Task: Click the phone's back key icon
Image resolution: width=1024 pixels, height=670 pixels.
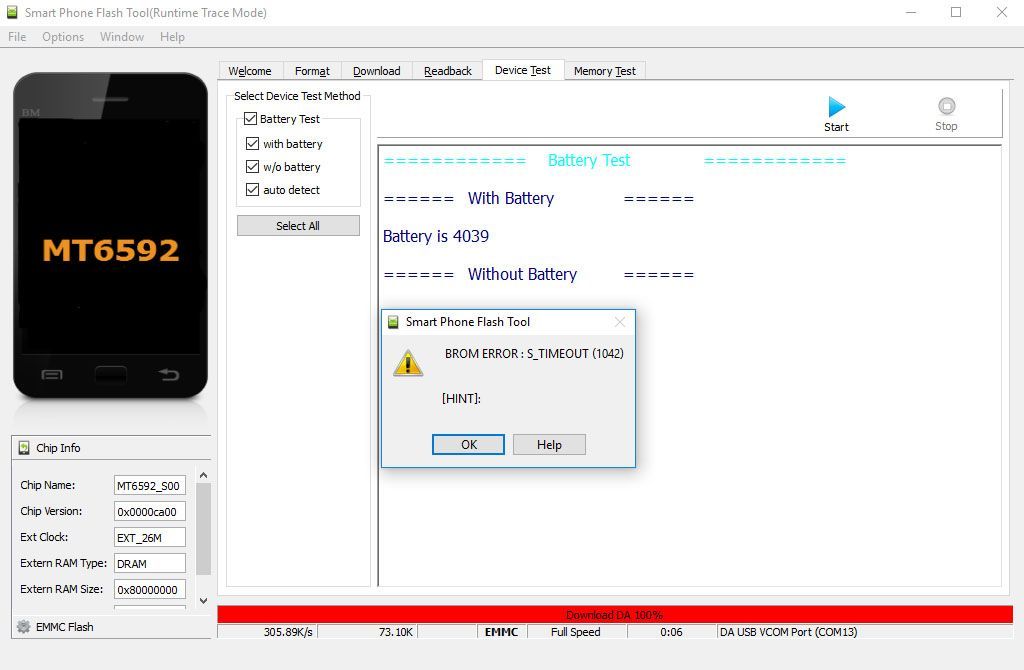Action: click(168, 374)
